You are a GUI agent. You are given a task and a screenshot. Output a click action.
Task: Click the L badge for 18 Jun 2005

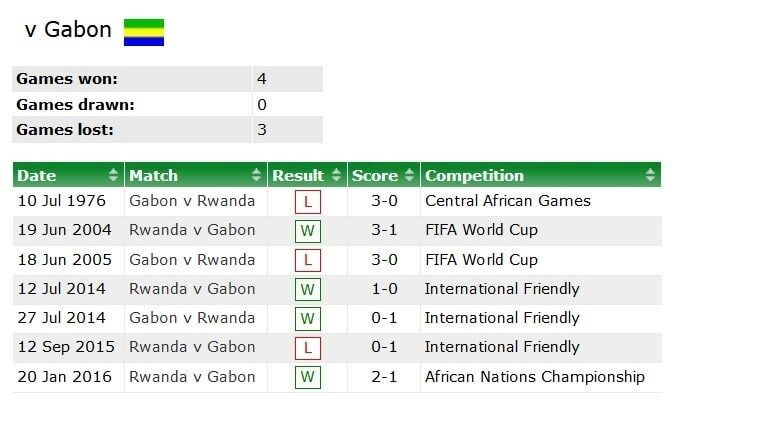pyautogui.click(x=308, y=261)
